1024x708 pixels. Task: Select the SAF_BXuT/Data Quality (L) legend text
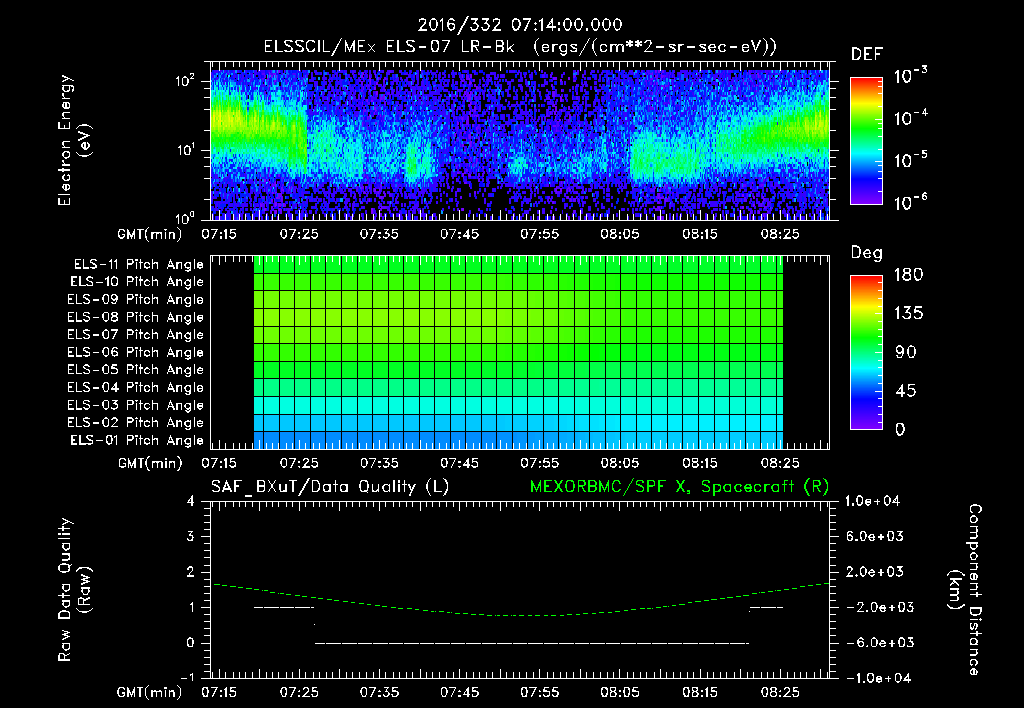pyautogui.click(x=330, y=487)
